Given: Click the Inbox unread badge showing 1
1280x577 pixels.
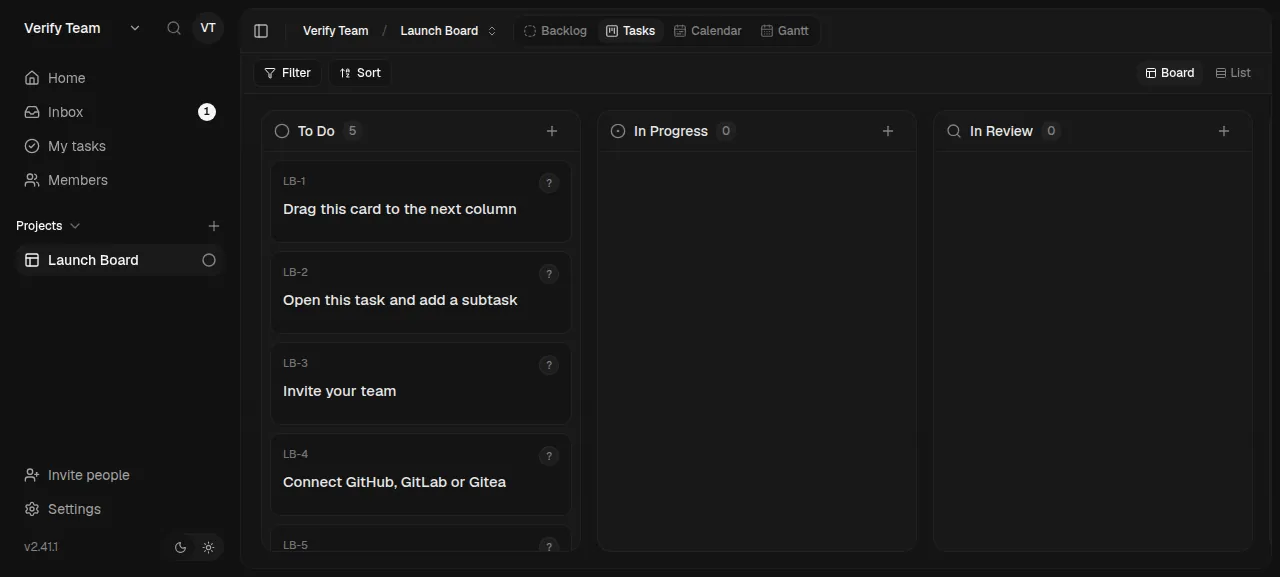Looking at the screenshot, I should click(x=207, y=112).
